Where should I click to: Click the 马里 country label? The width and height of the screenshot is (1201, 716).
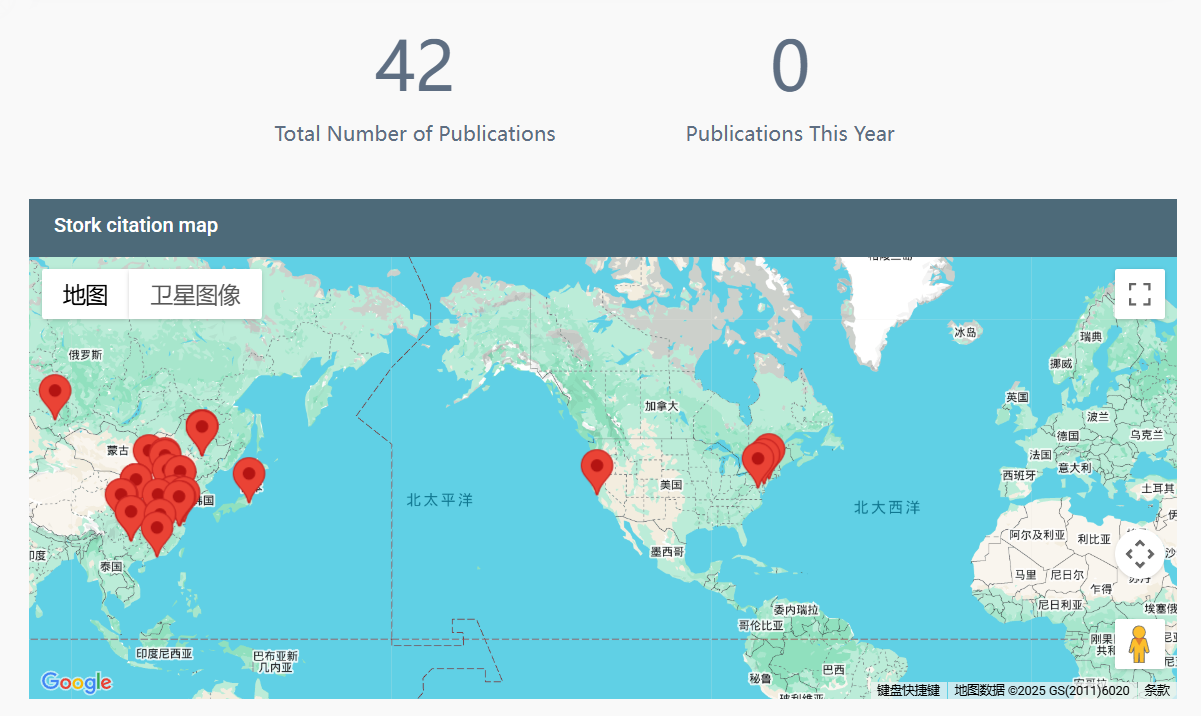tap(1026, 575)
